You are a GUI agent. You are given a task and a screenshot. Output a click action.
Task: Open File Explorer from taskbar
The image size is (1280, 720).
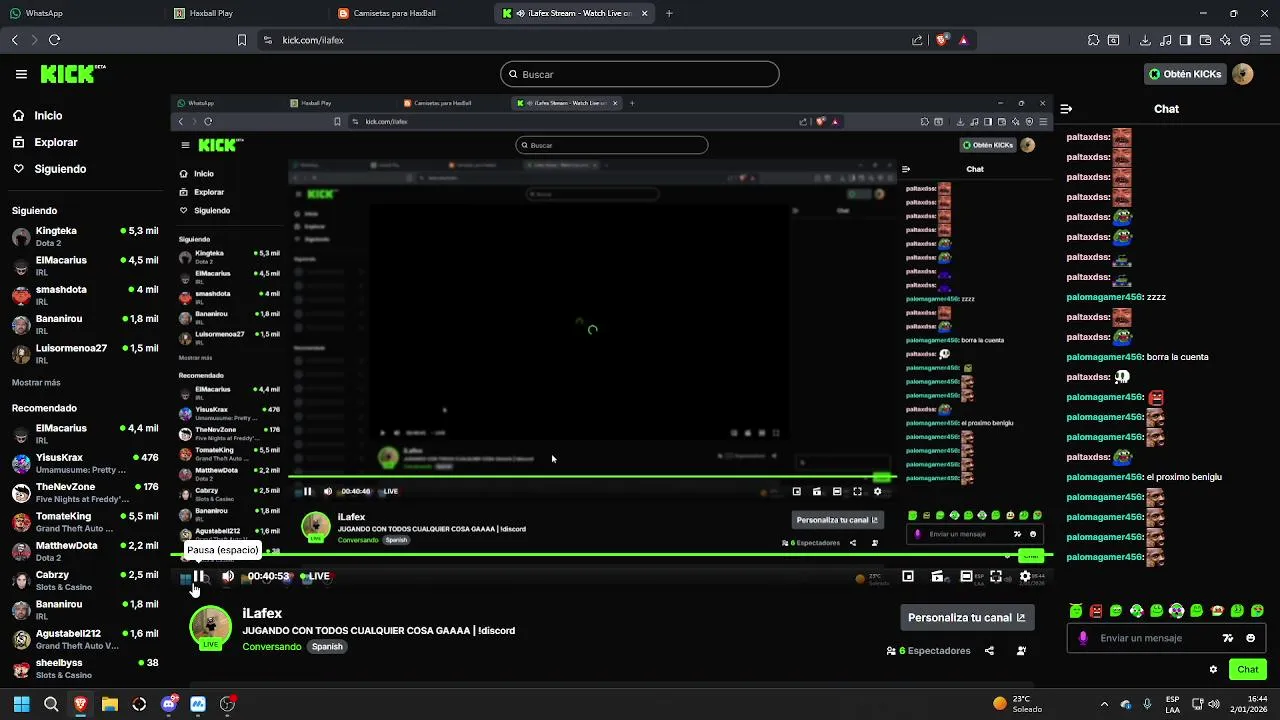(x=110, y=704)
